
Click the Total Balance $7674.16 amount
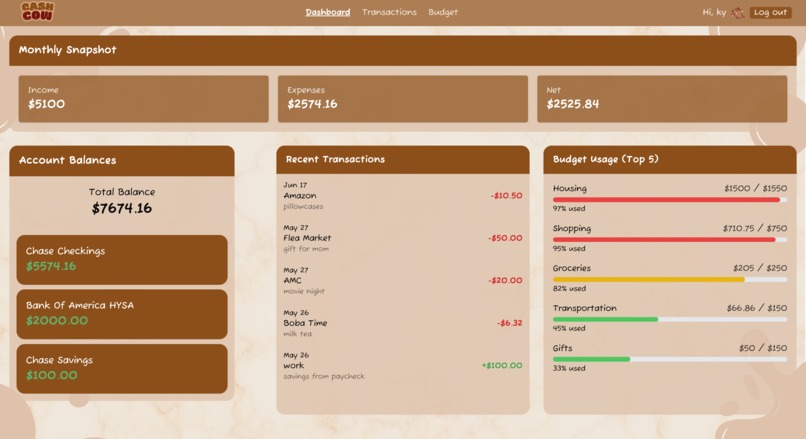coord(122,208)
